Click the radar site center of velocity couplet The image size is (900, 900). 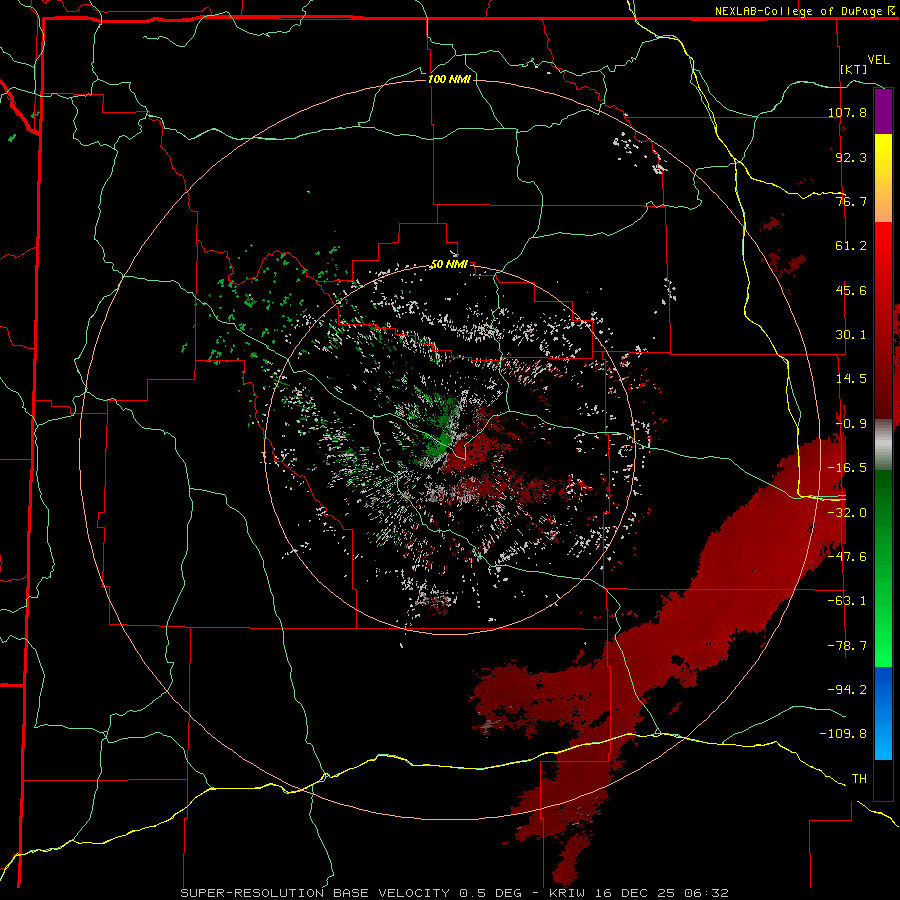pos(450,449)
